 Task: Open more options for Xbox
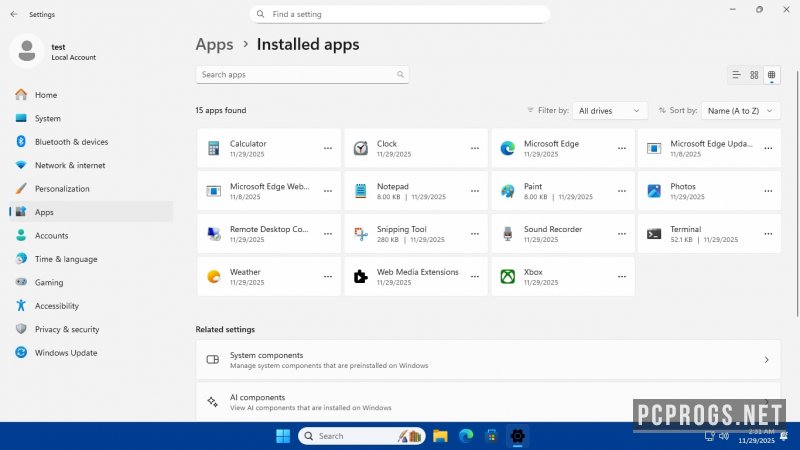click(x=622, y=277)
